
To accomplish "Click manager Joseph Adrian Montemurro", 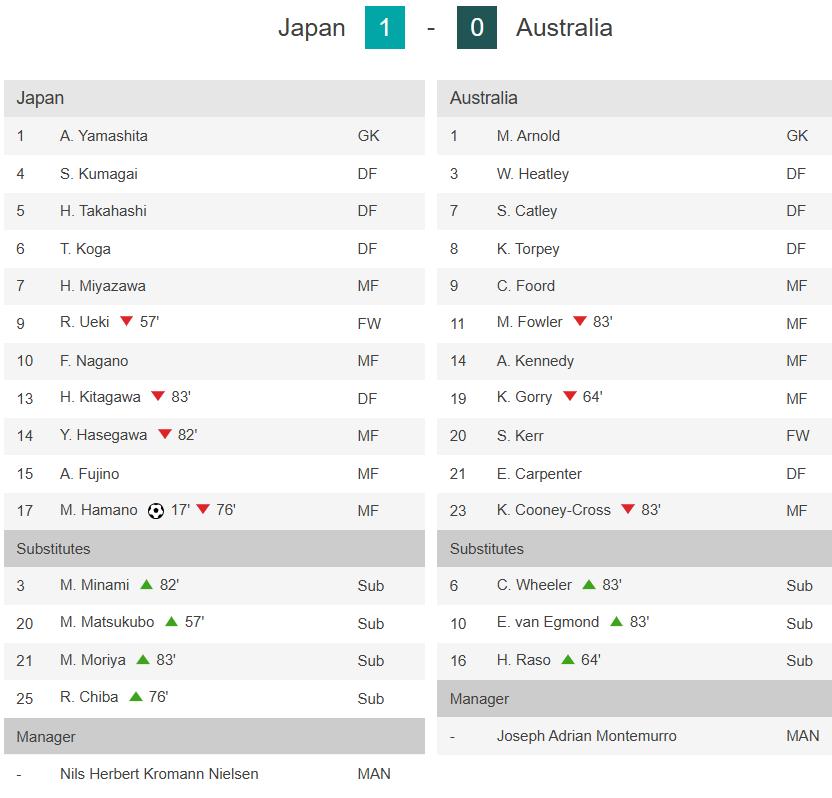I will point(586,735).
